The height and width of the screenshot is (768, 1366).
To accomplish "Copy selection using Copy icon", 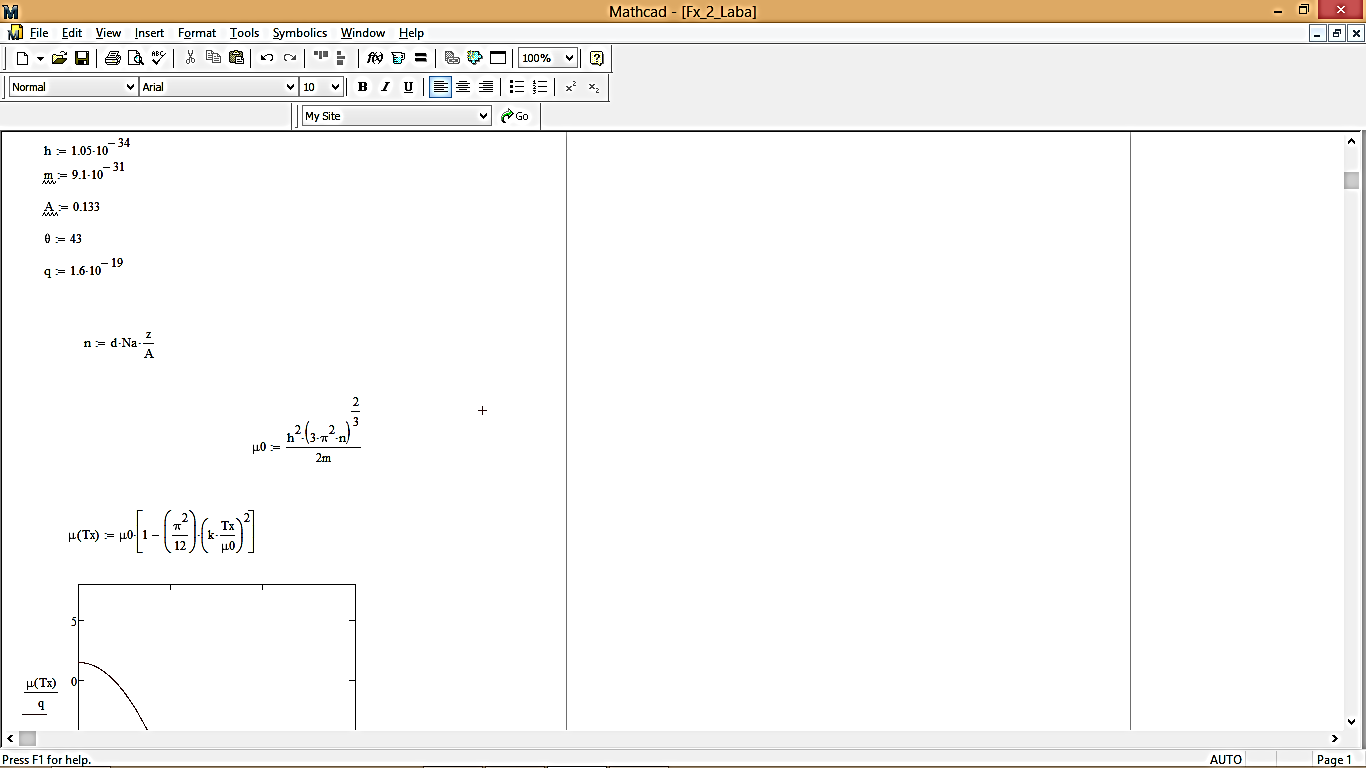I will (x=213, y=58).
